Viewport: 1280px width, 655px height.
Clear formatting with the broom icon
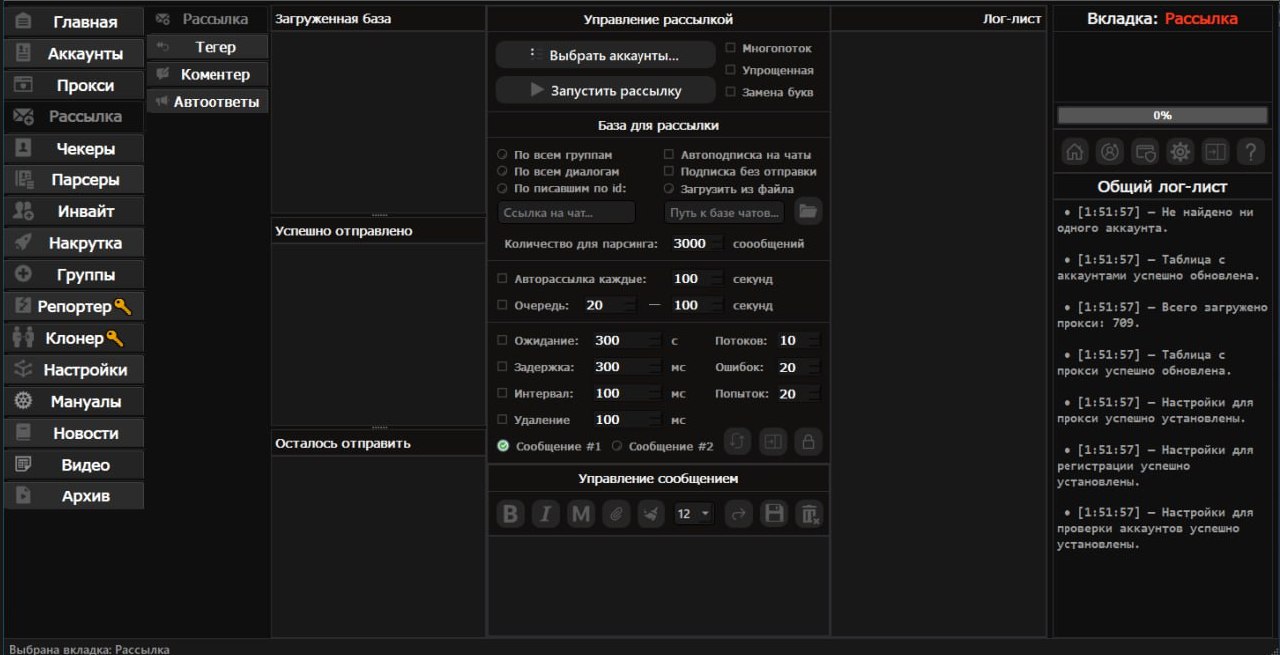pos(651,514)
